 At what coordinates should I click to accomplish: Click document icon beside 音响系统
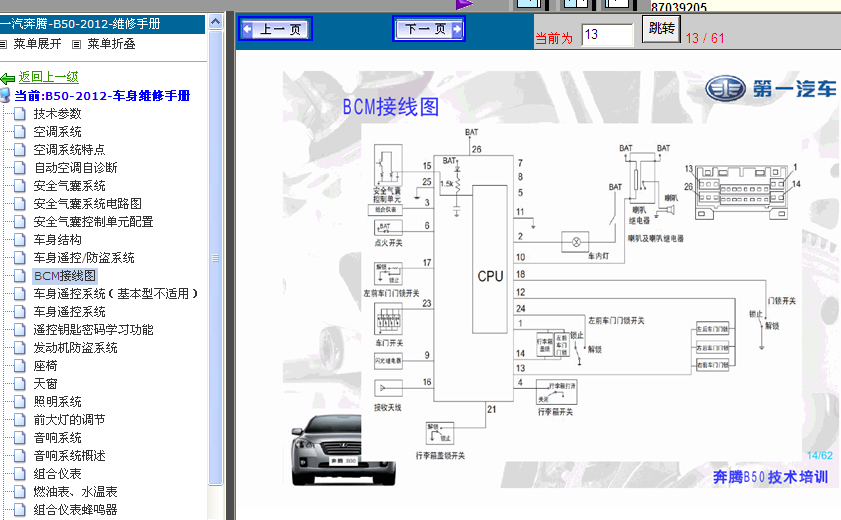pos(19,438)
